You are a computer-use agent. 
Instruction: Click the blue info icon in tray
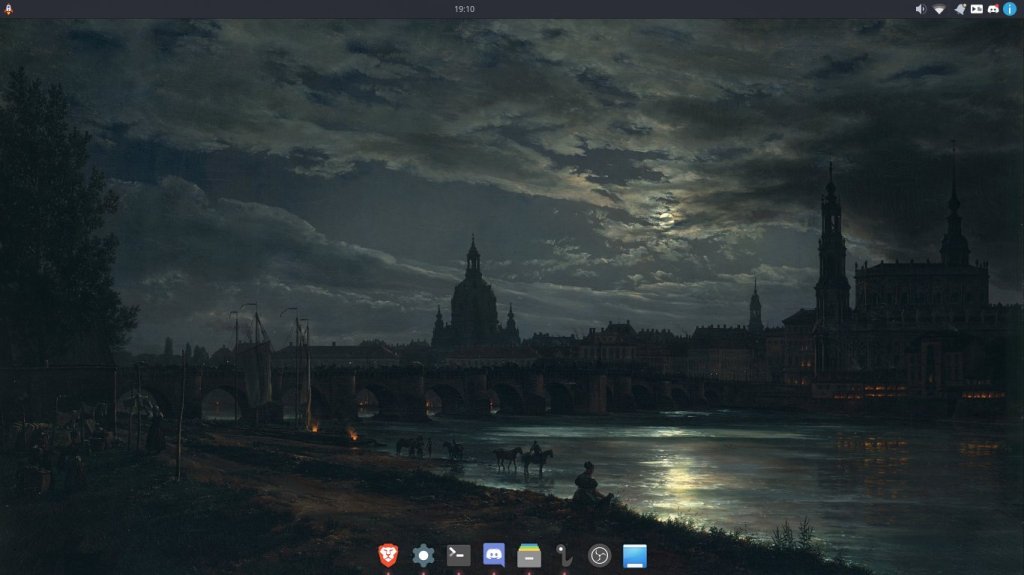point(1010,9)
